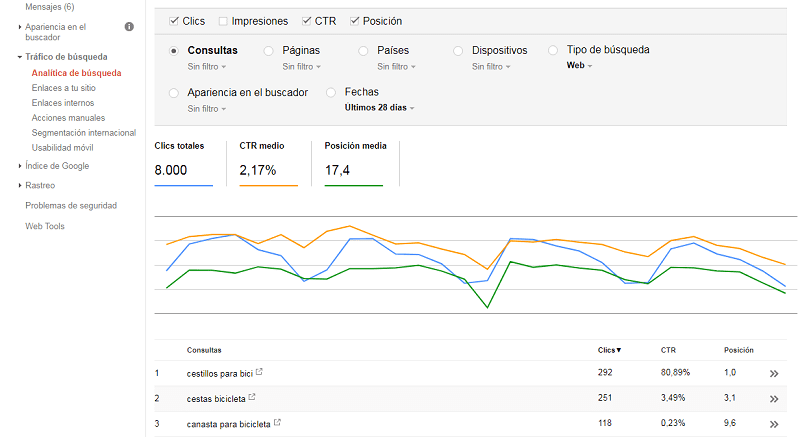
Task: Expand details arrows for cestas bicicleta row
Action: coord(773,399)
